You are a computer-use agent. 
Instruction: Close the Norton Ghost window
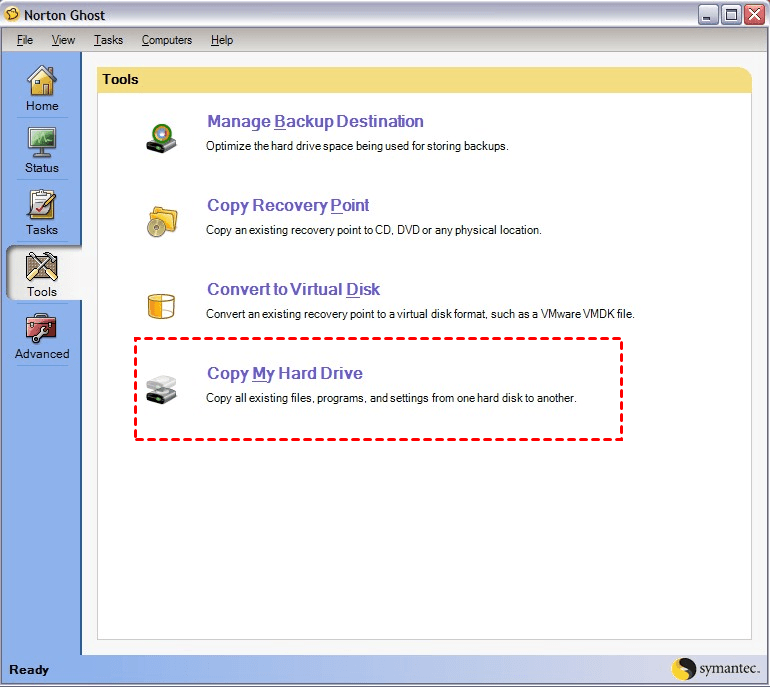click(x=754, y=15)
